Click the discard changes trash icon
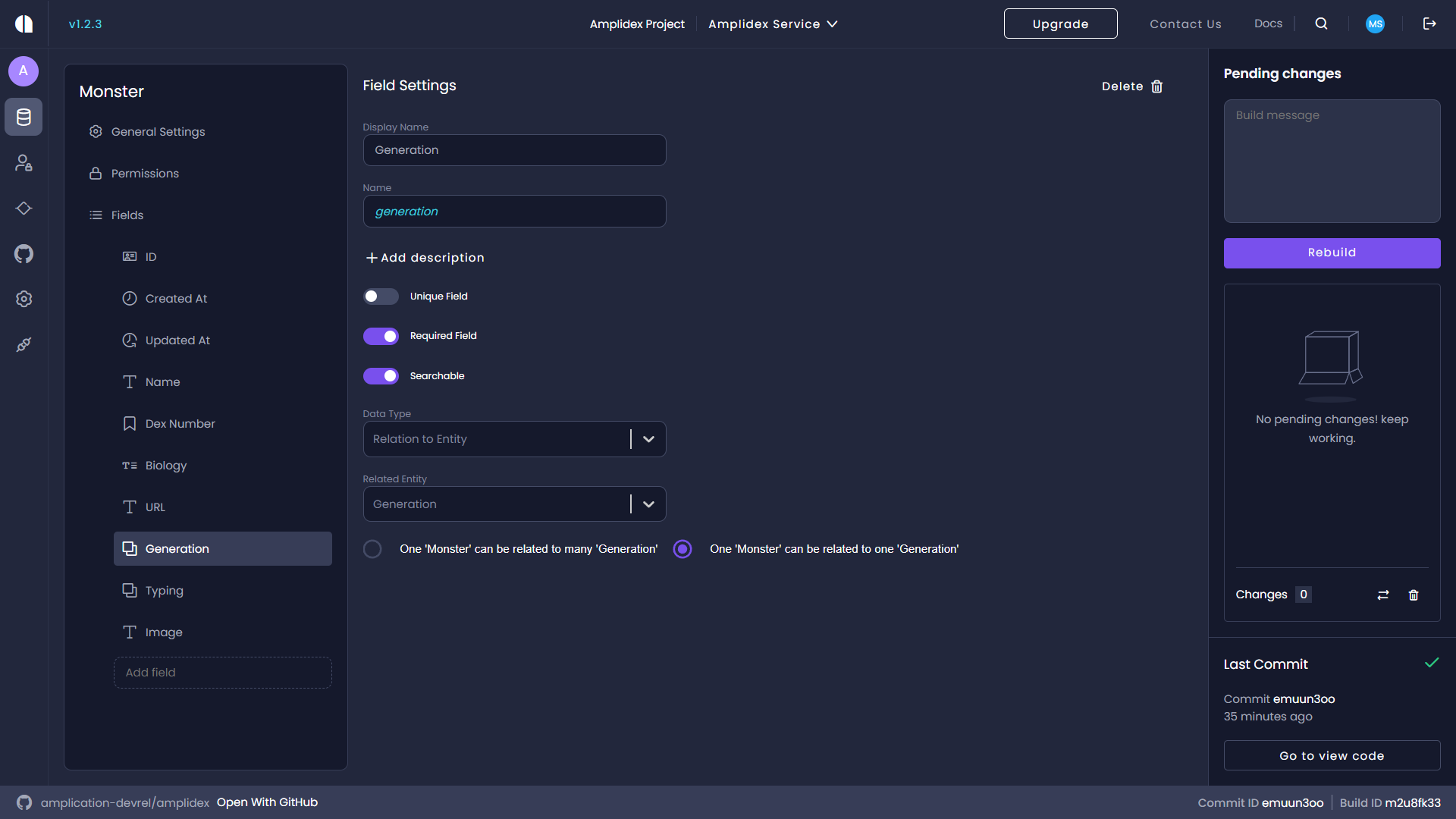1456x819 pixels. pyautogui.click(x=1414, y=595)
